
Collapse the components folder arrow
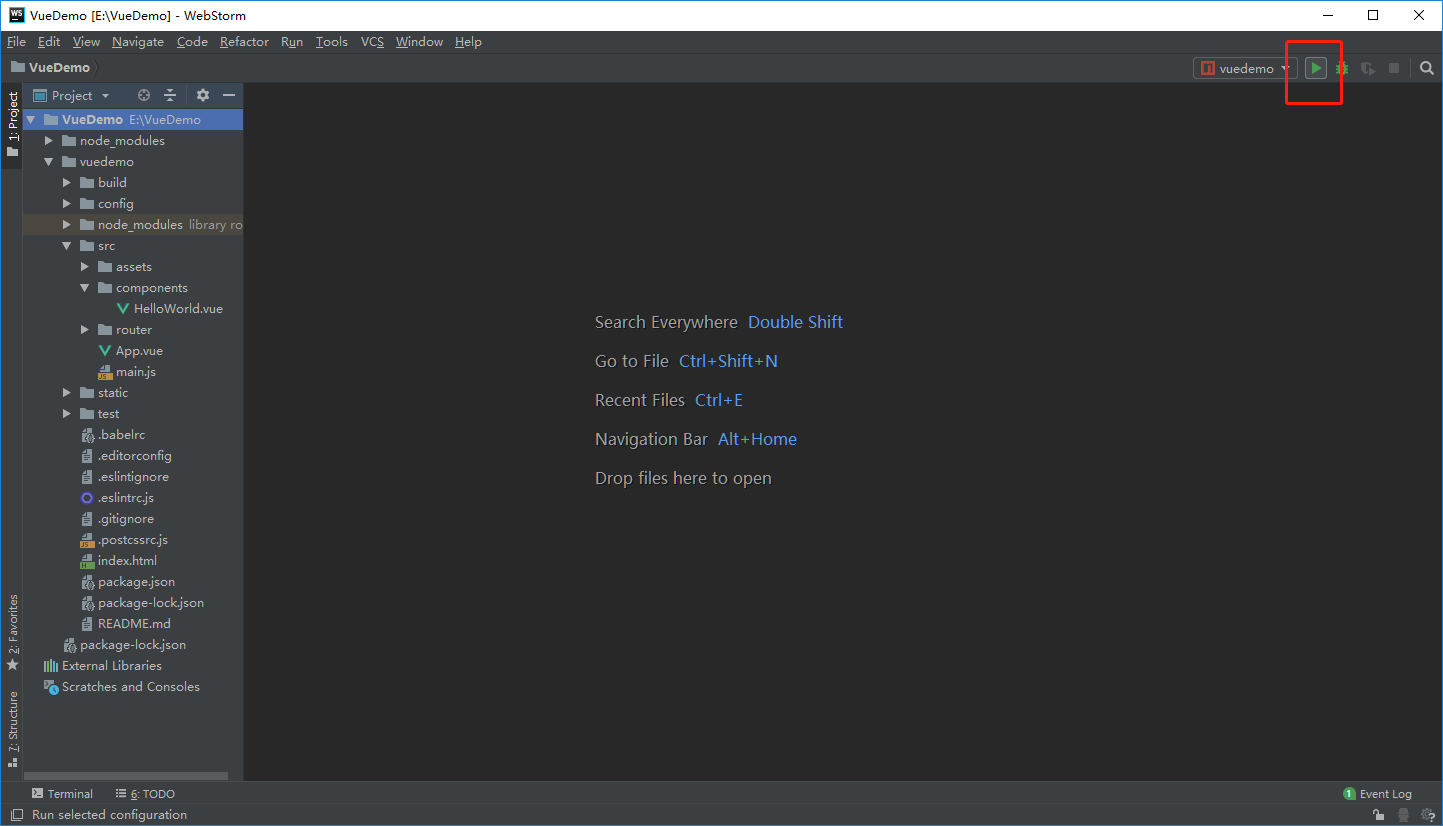85,287
